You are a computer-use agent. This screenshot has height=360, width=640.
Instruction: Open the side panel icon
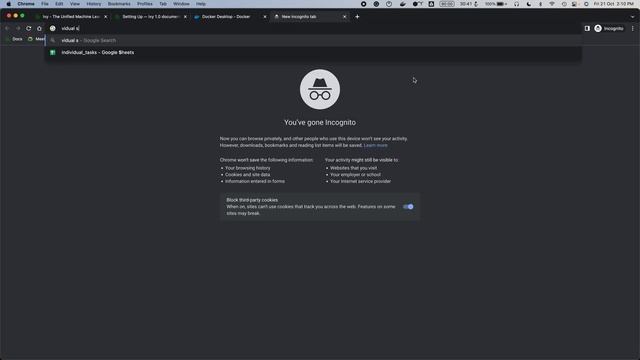coord(587,29)
